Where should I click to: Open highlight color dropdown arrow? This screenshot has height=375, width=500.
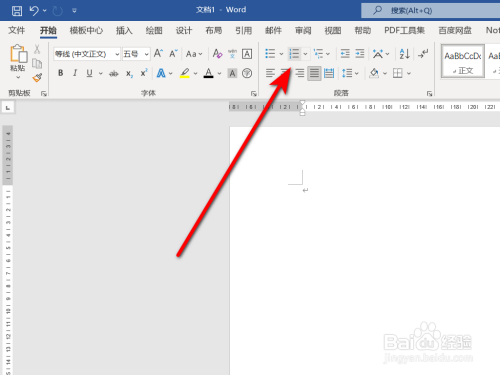tap(196, 73)
